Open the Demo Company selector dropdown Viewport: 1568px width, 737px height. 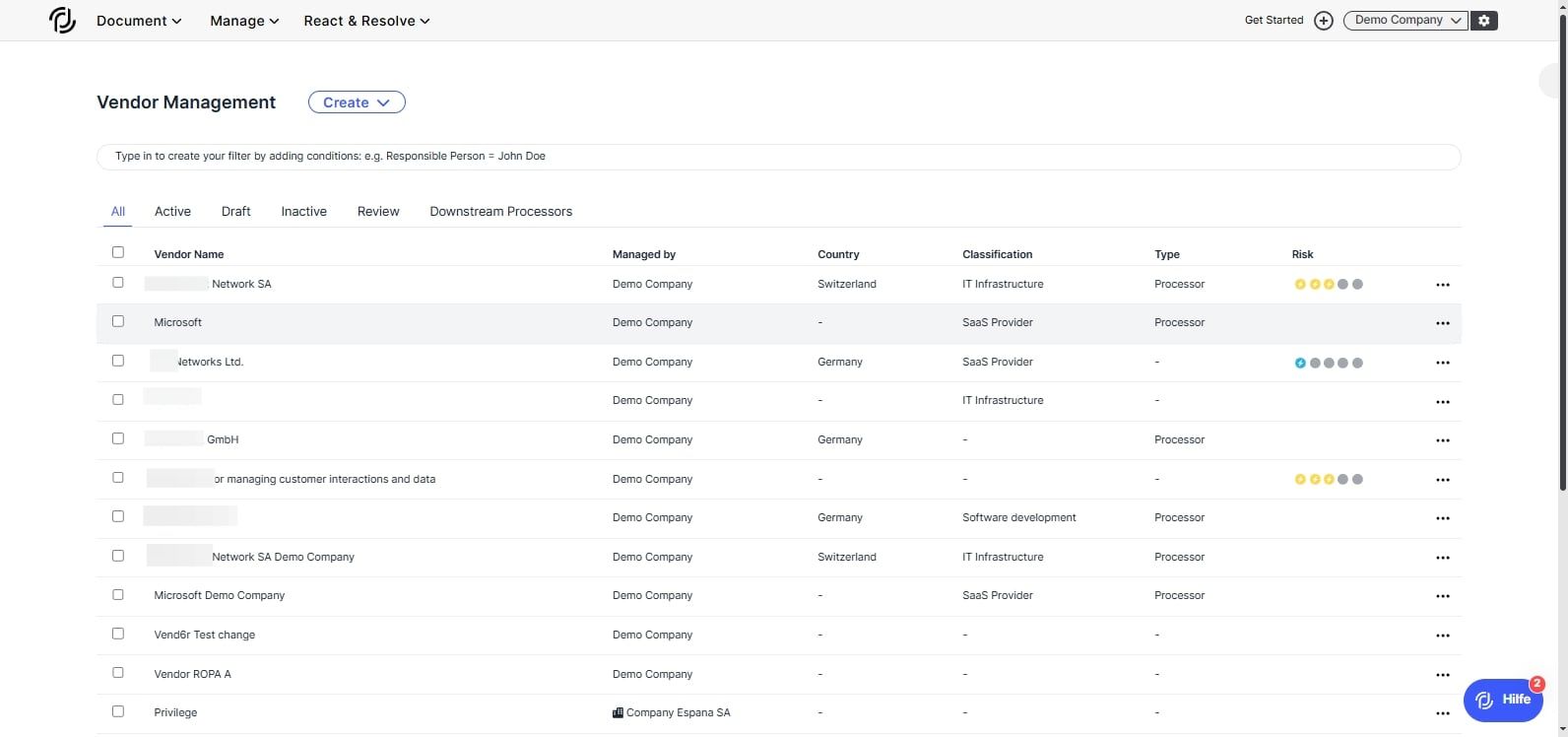click(1405, 21)
